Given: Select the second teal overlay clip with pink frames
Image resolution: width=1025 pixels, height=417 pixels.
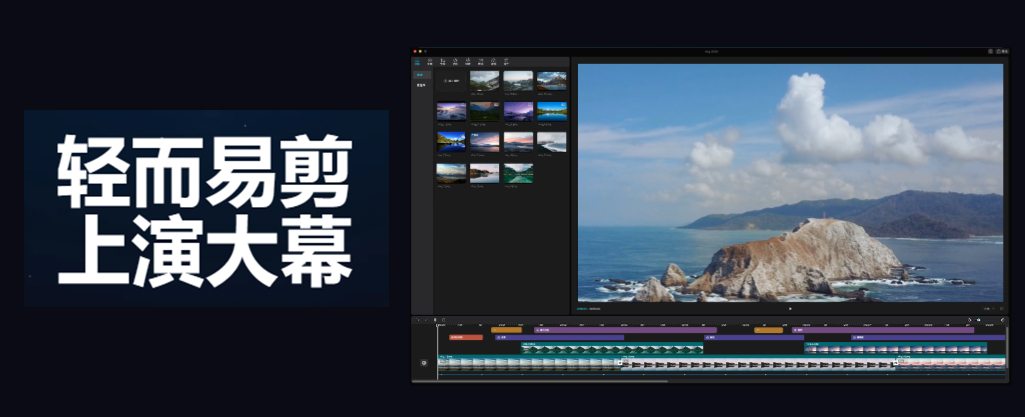Looking at the screenshot, I should 895,348.
